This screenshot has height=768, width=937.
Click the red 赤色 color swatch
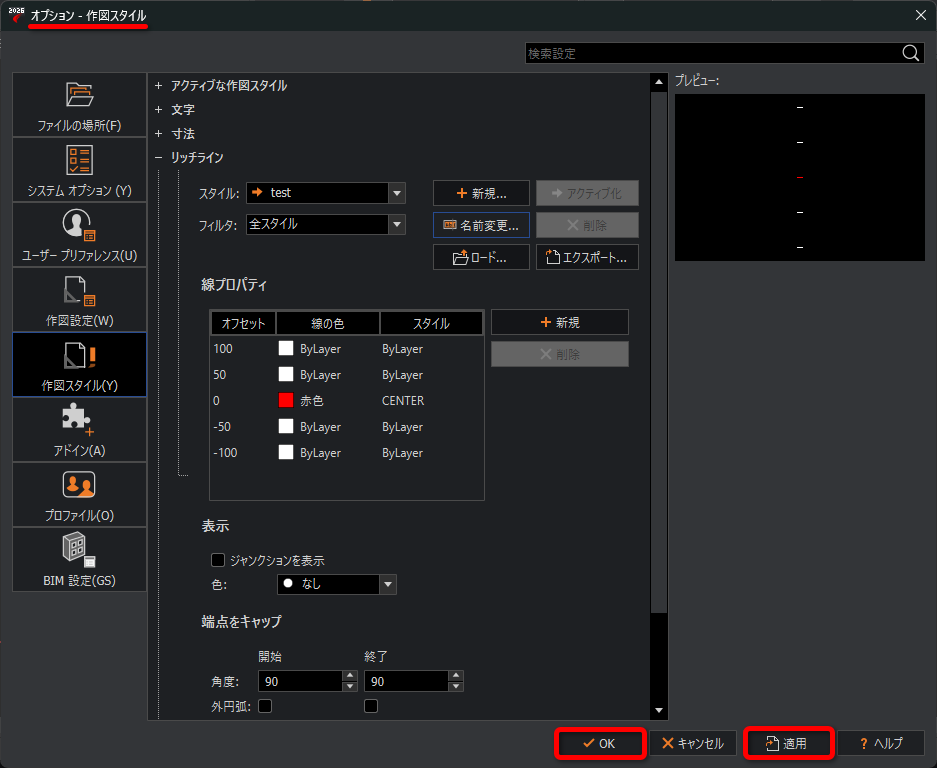coord(286,400)
